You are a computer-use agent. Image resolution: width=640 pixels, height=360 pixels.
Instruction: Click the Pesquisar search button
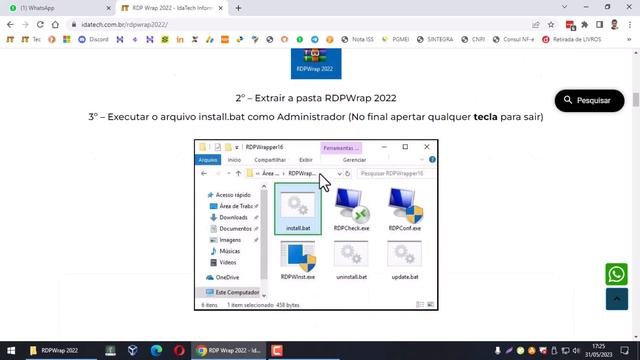click(x=589, y=100)
